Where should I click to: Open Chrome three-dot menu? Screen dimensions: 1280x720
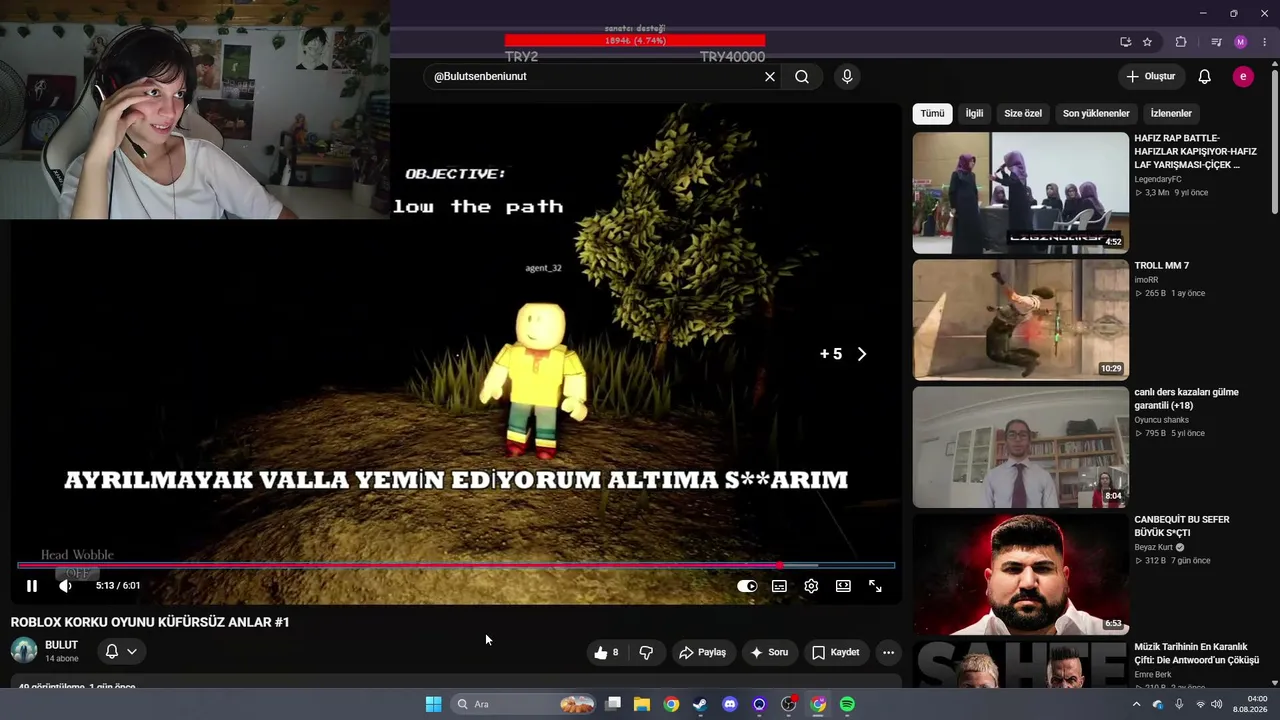click(1266, 42)
